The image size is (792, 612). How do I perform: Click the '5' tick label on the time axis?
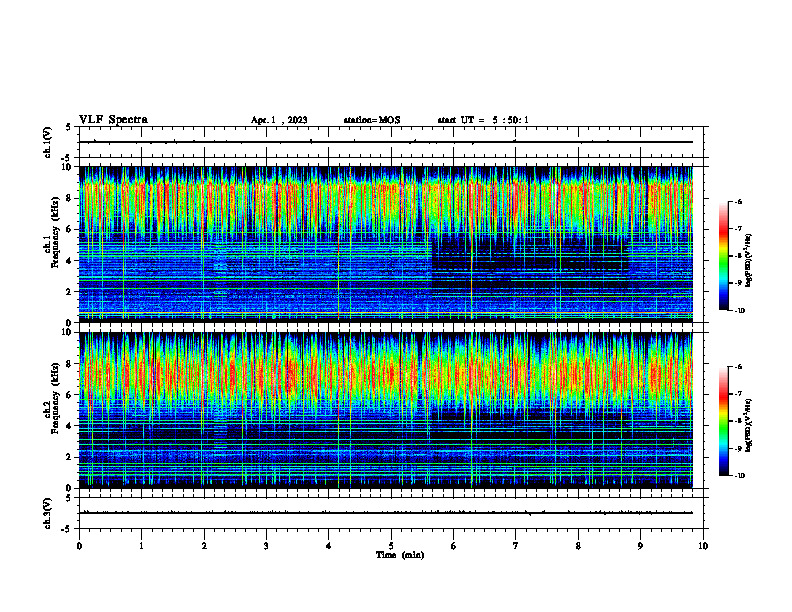[x=391, y=546]
